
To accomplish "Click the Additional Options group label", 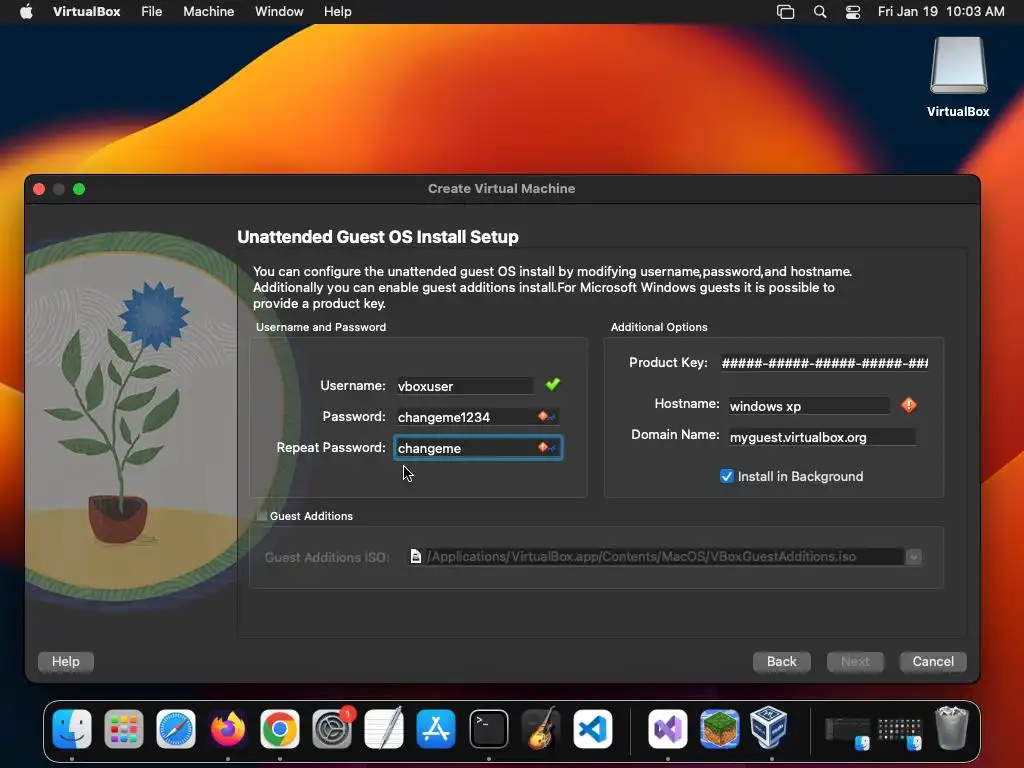I will point(659,327).
